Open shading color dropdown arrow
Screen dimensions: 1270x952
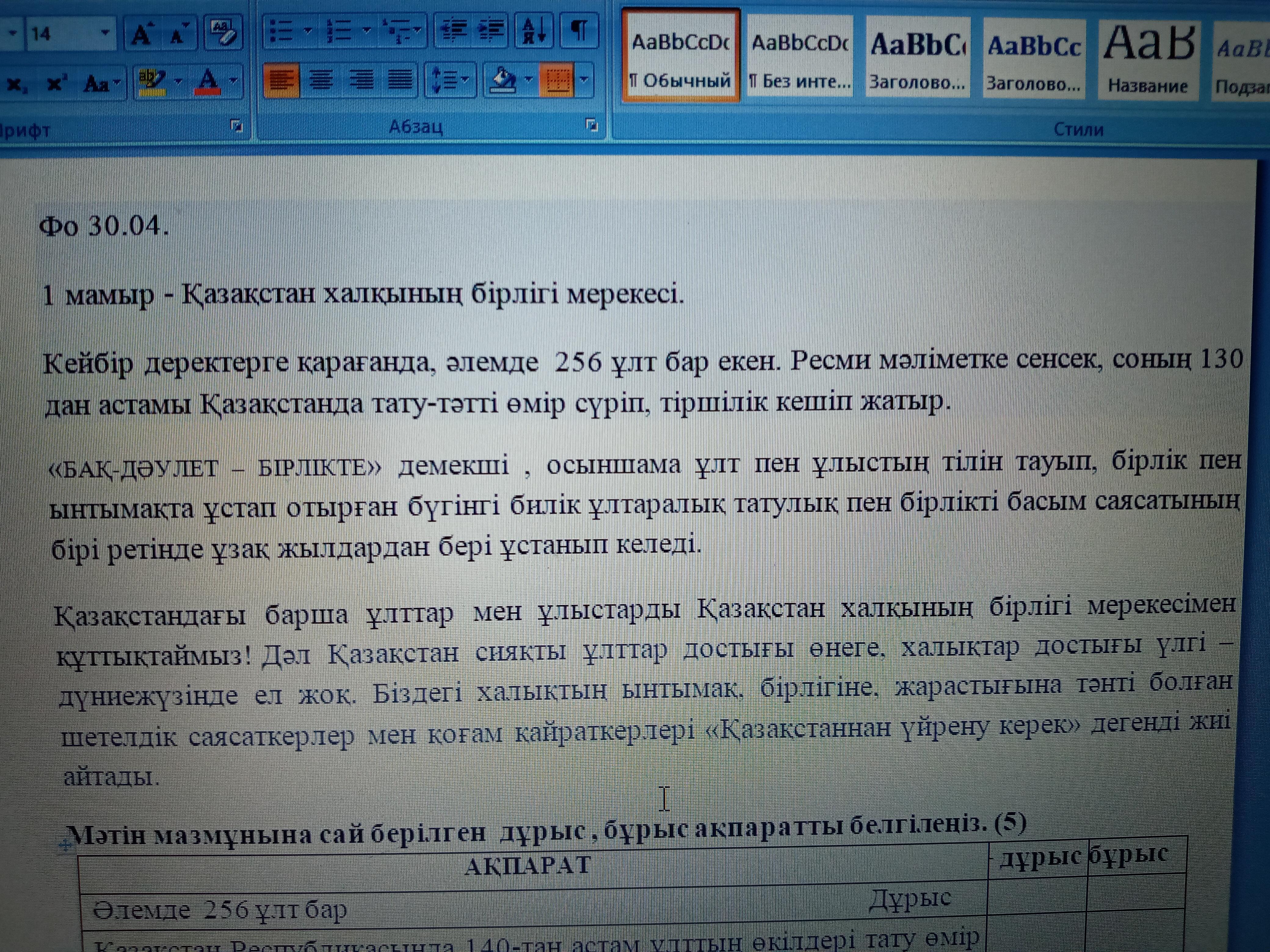(529, 80)
